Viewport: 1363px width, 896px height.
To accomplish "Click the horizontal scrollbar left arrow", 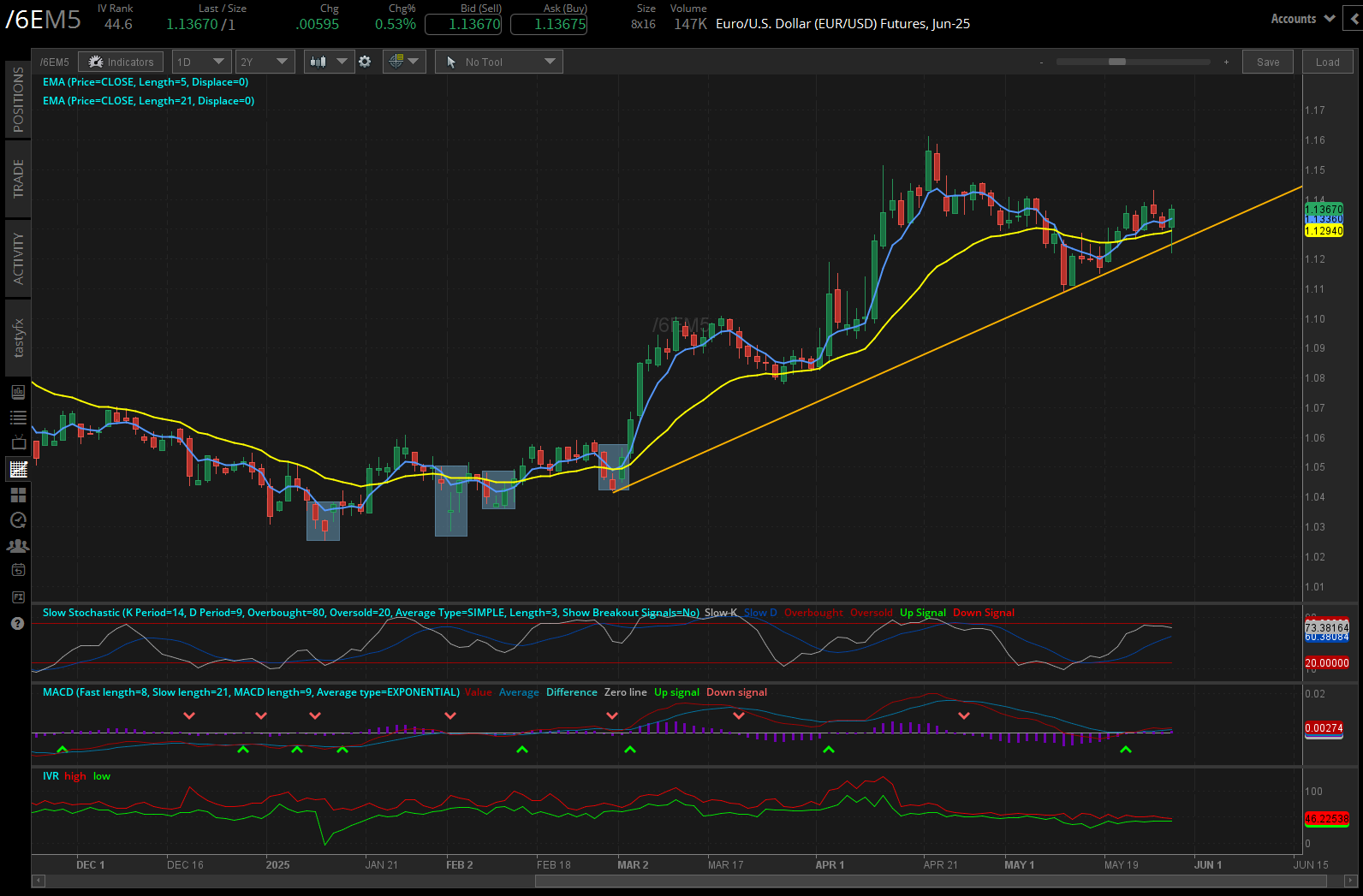I will click(38, 881).
